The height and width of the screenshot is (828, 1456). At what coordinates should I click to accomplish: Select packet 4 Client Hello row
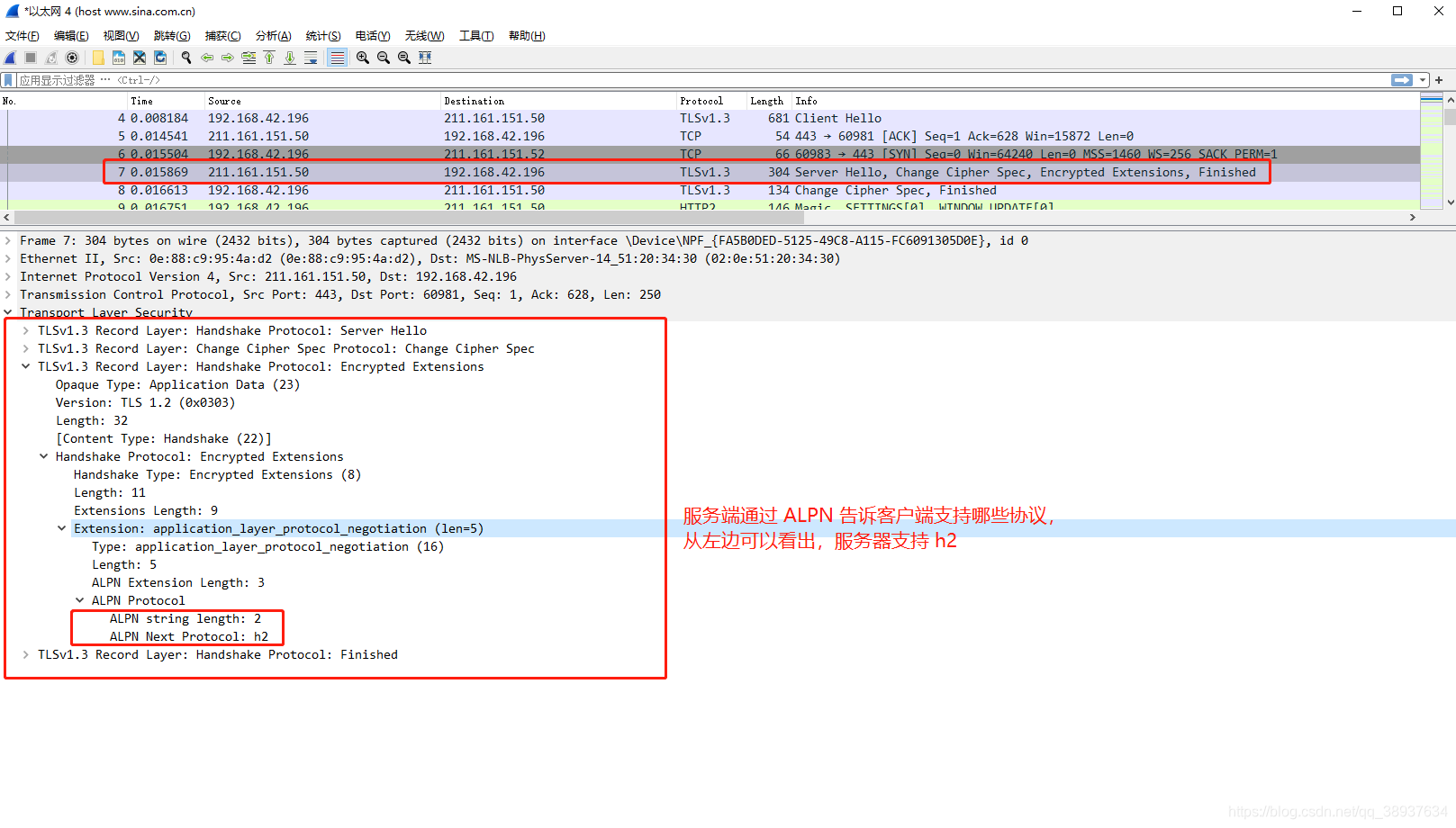[x=710, y=118]
